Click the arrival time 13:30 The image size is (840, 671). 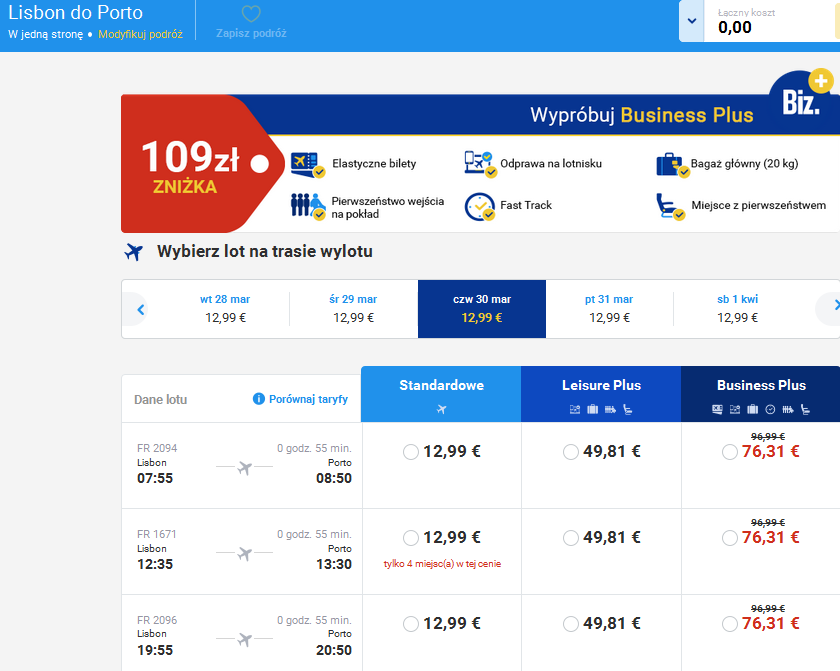[x=334, y=564]
